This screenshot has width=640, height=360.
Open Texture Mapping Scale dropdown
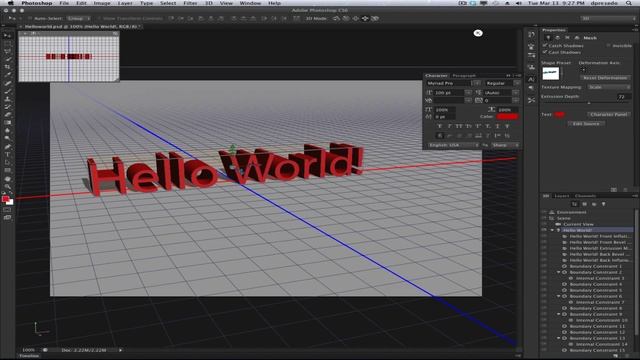(609, 87)
